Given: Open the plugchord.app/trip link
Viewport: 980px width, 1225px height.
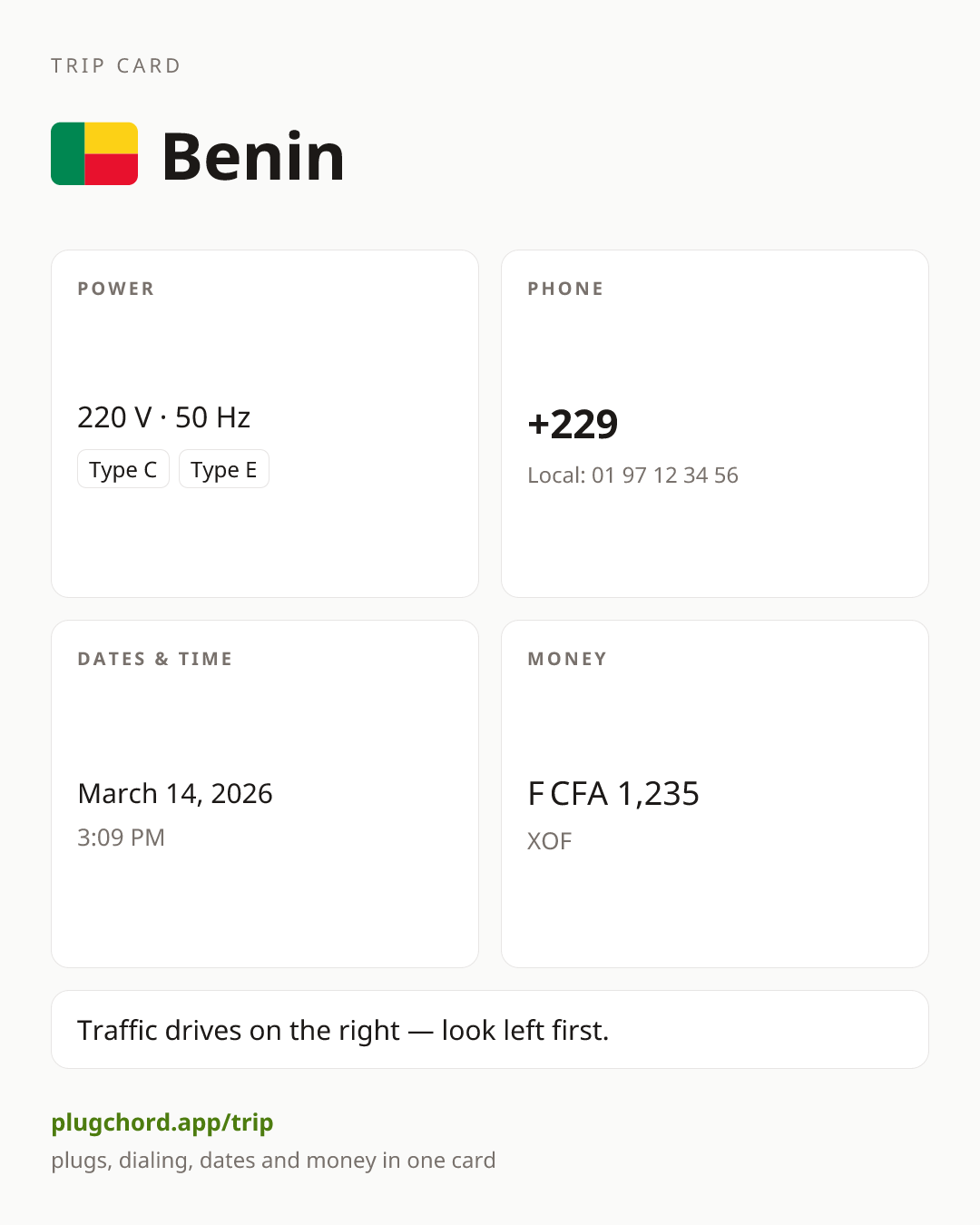Looking at the screenshot, I should click(x=162, y=1122).
